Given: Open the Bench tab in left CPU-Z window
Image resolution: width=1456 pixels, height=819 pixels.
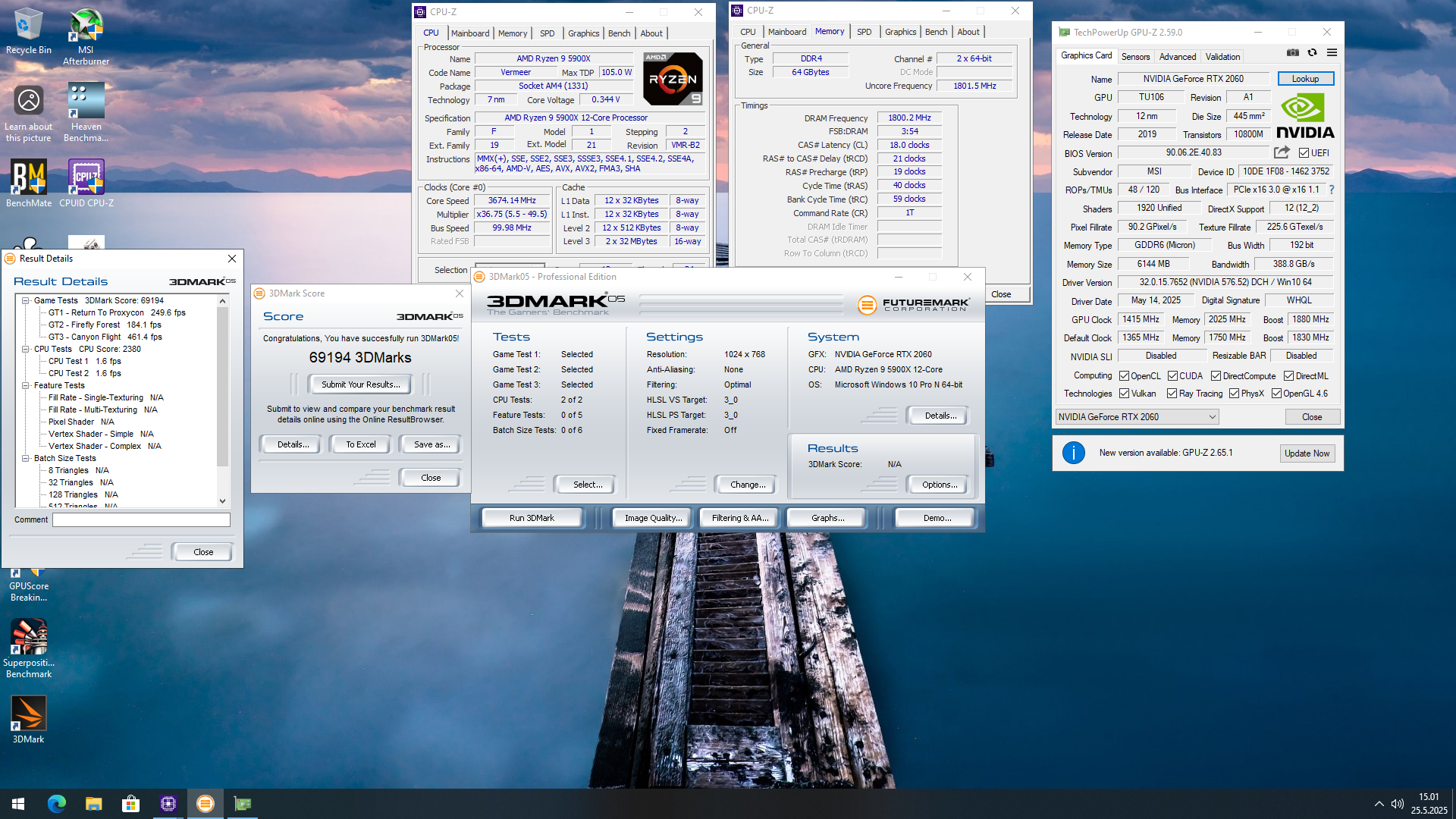Looking at the screenshot, I should tap(619, 33).
